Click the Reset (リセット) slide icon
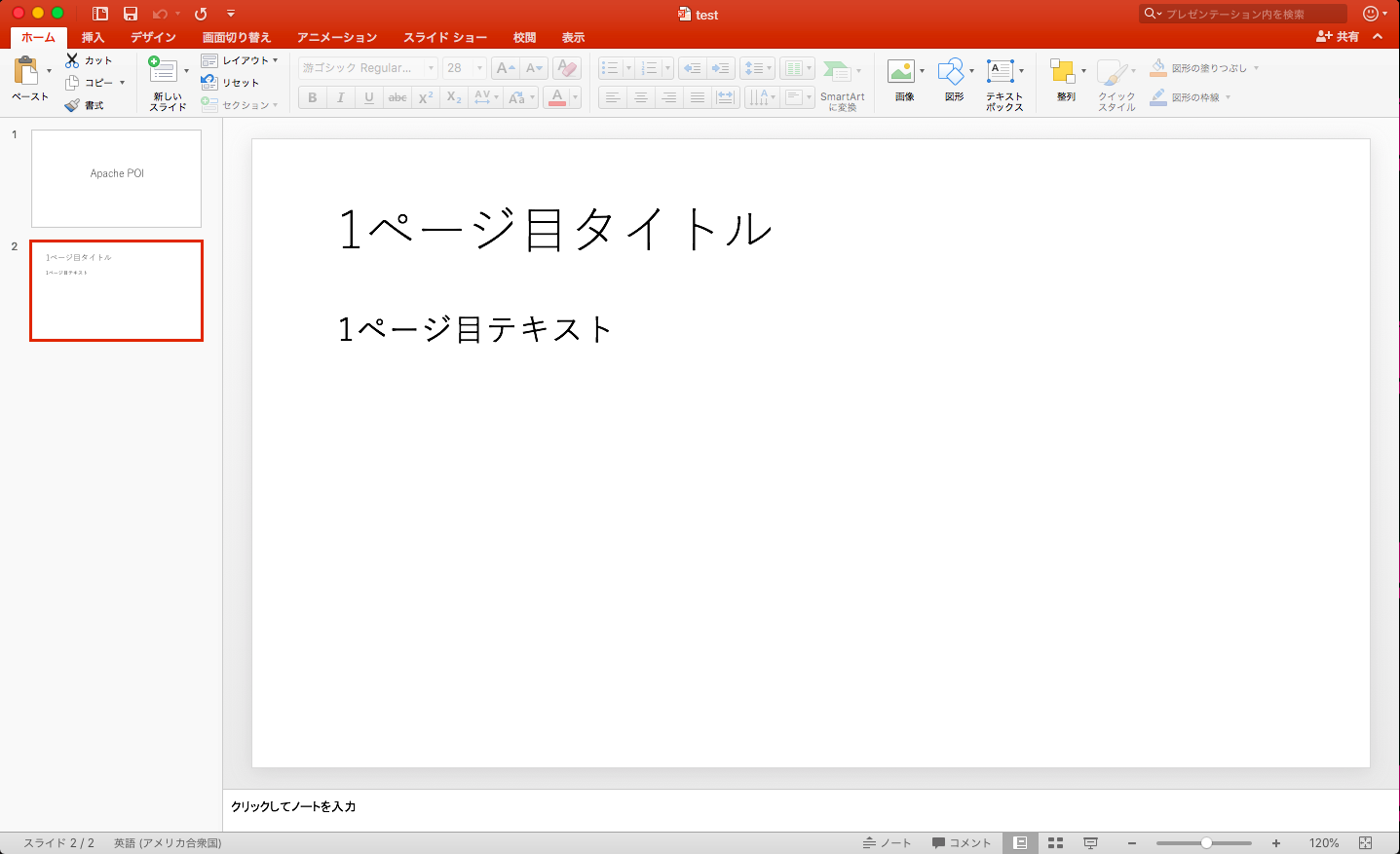Viewport: 1400px width, 854px height. point(209,83)
